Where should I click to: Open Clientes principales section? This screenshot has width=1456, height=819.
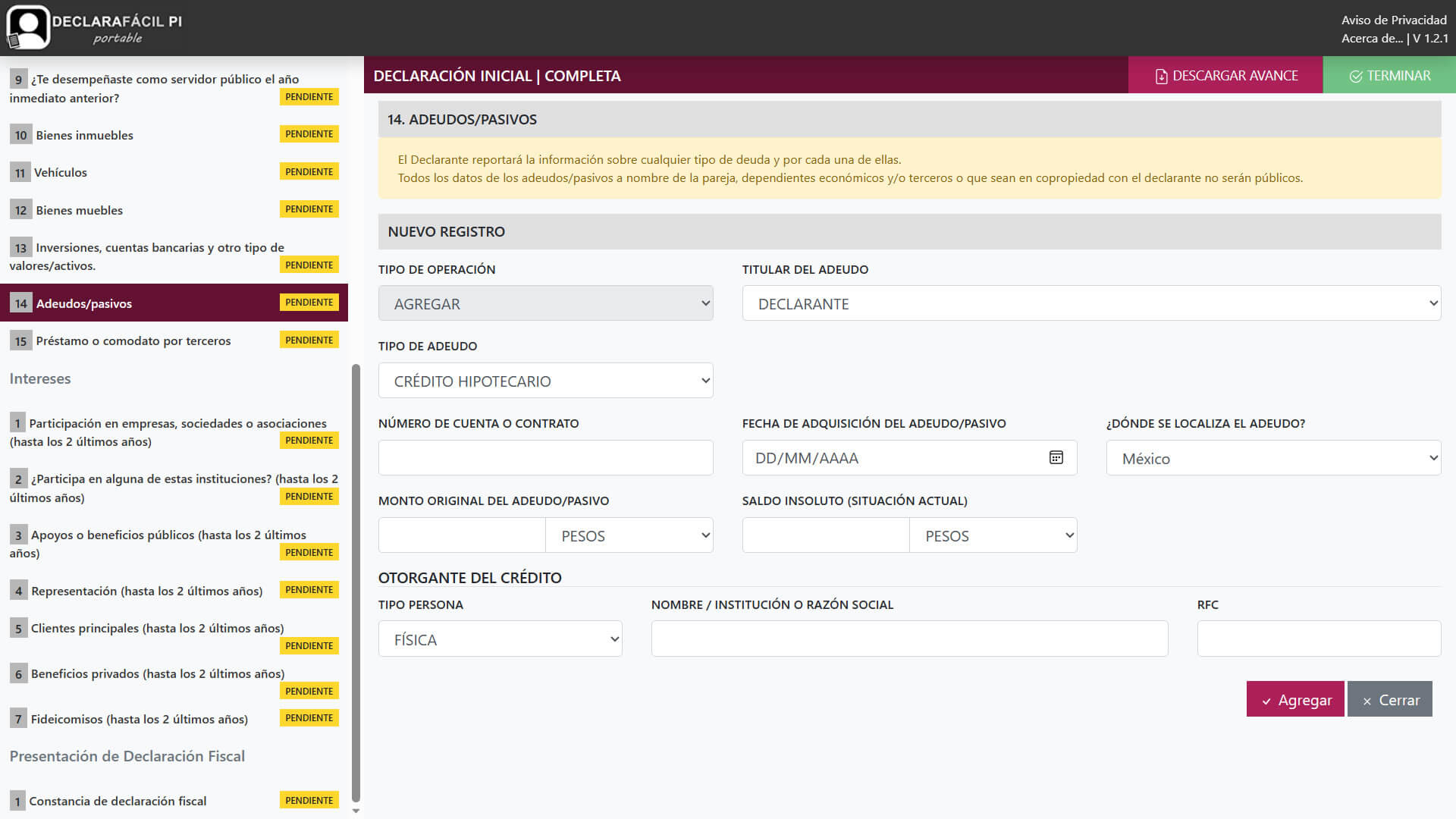tap(174, 636)
